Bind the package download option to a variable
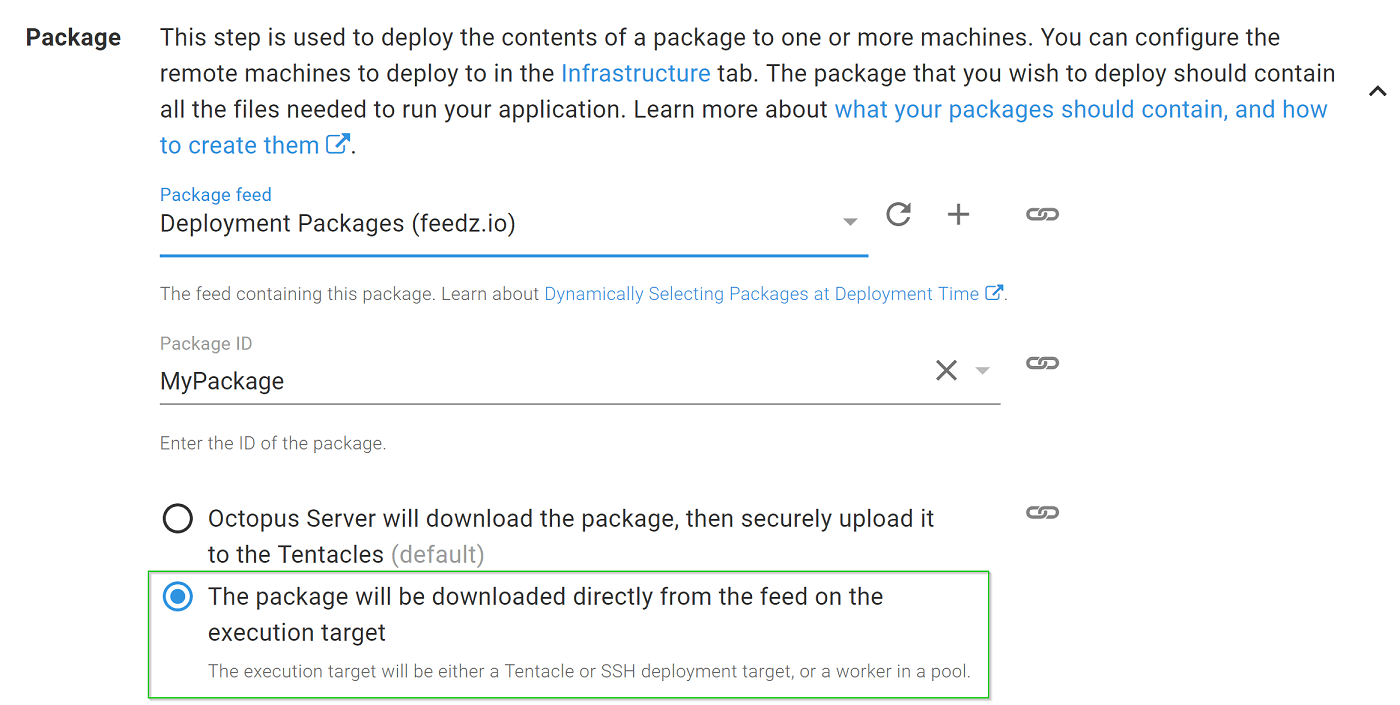This screenshot has height=705, width=1400. (1042, 512)
